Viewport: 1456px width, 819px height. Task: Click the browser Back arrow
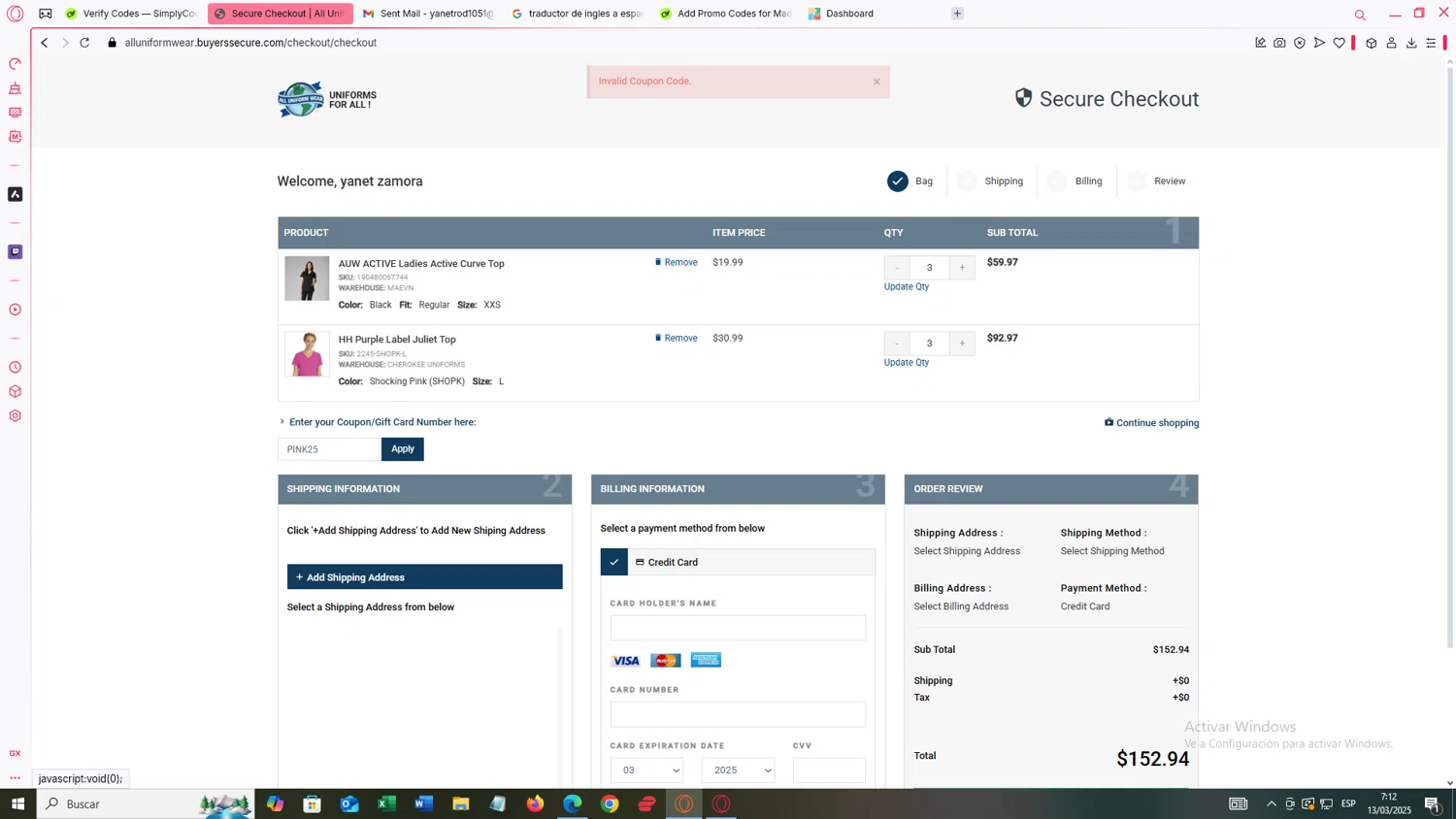click(45, 43)
